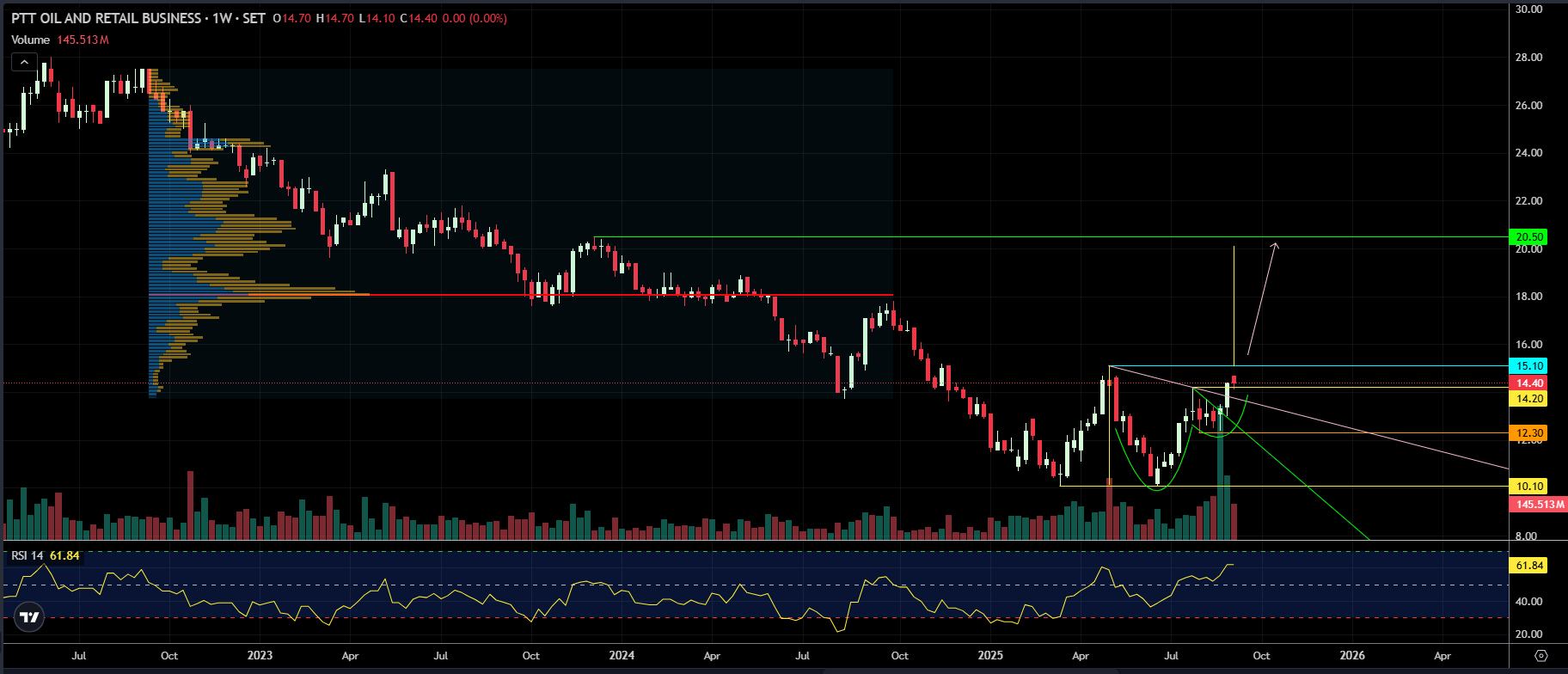Click the 14.20 yellow price label
This screenshot has width=1568, height=674.
pos(1529,399)
